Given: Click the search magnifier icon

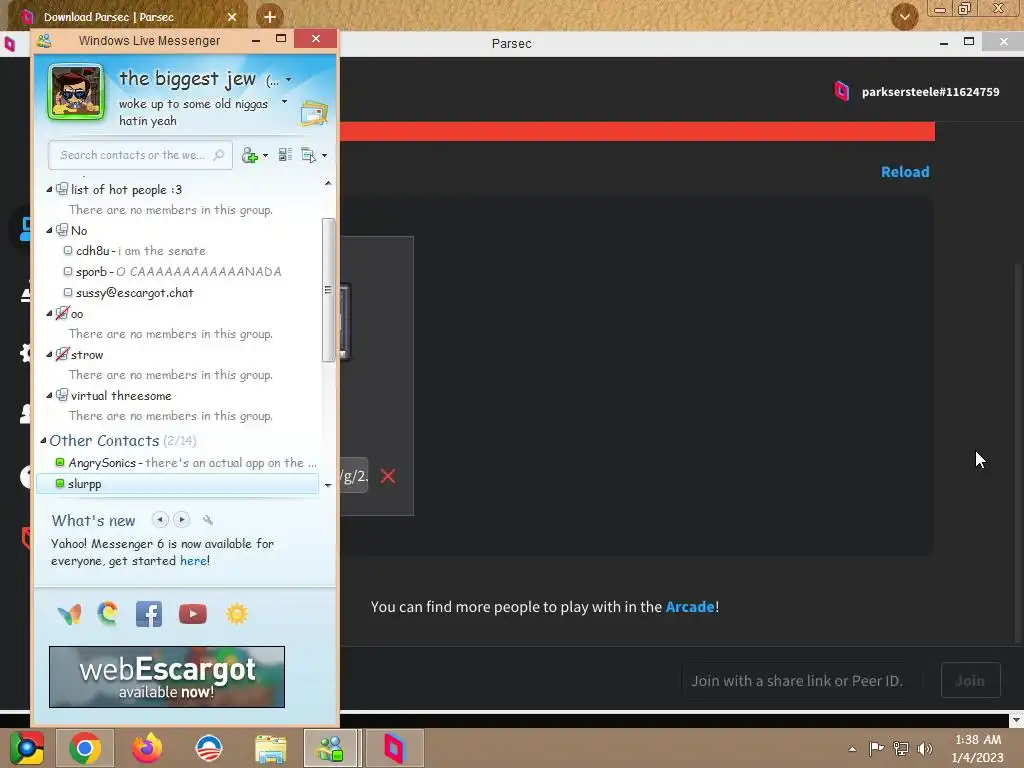Looking at the screenshot, I should pos(219,155).
